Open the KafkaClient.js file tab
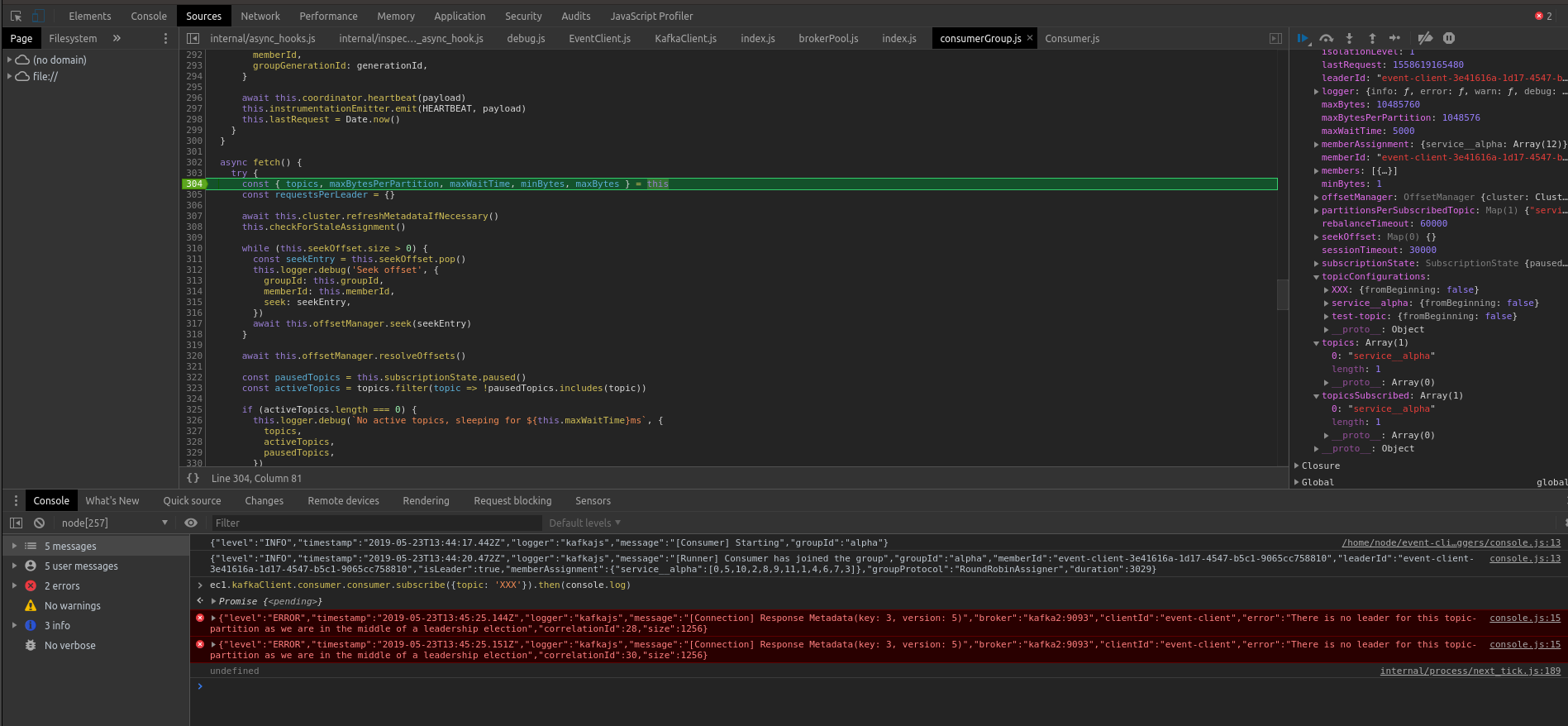Viewport: 1568px width, 726px height. [x=685, y=38]
